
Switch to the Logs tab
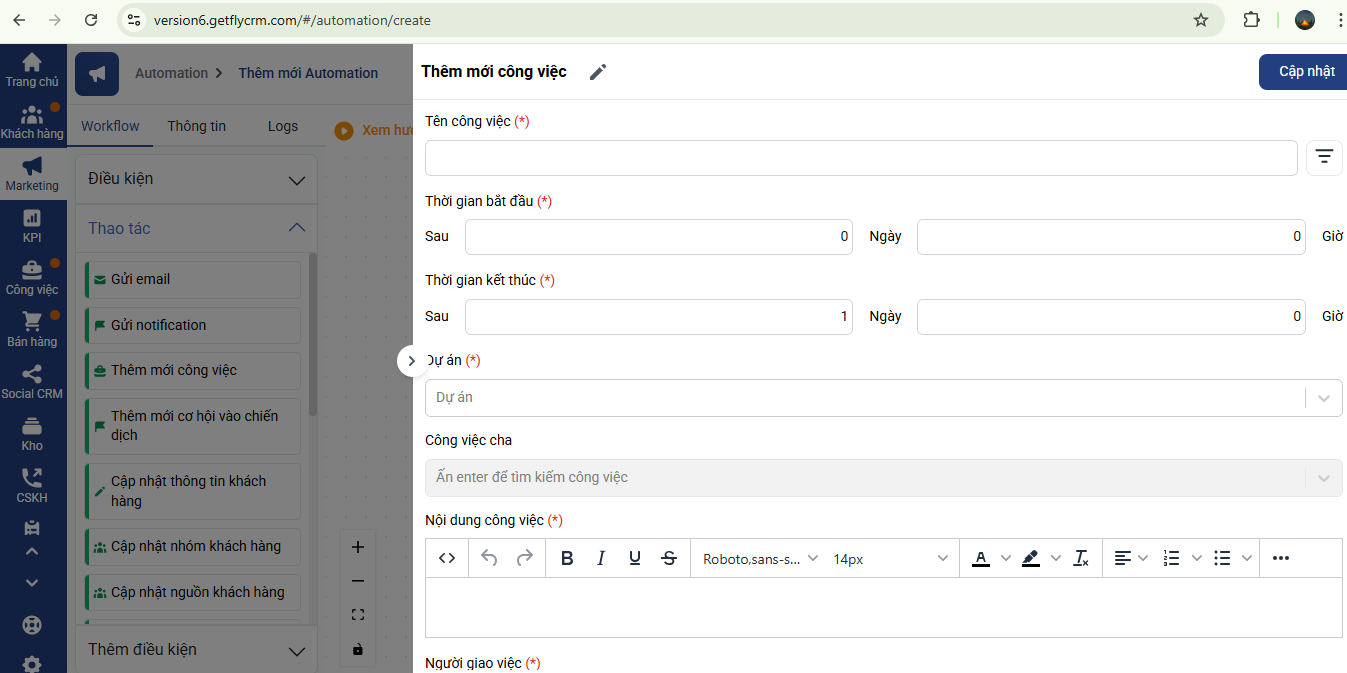[283, 126]
